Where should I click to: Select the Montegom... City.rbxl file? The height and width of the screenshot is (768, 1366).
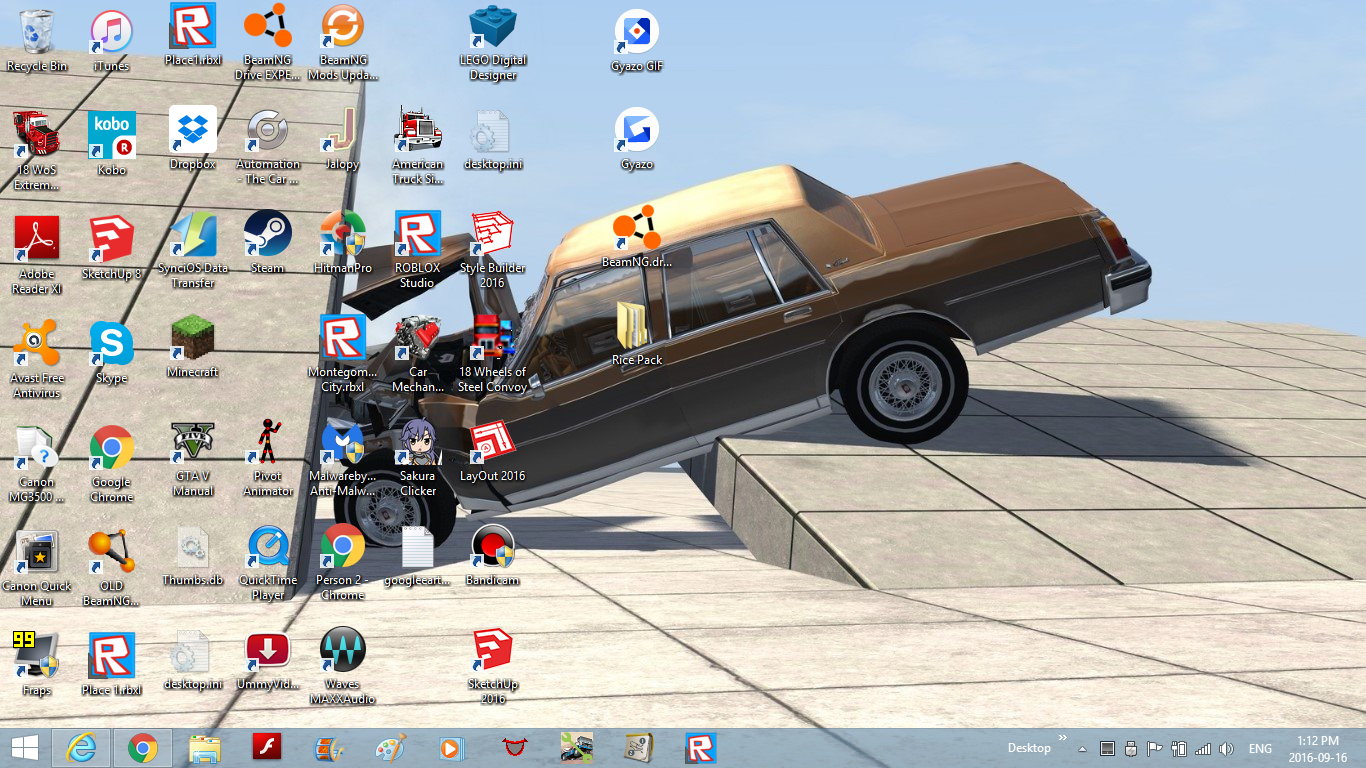(343, 354)
